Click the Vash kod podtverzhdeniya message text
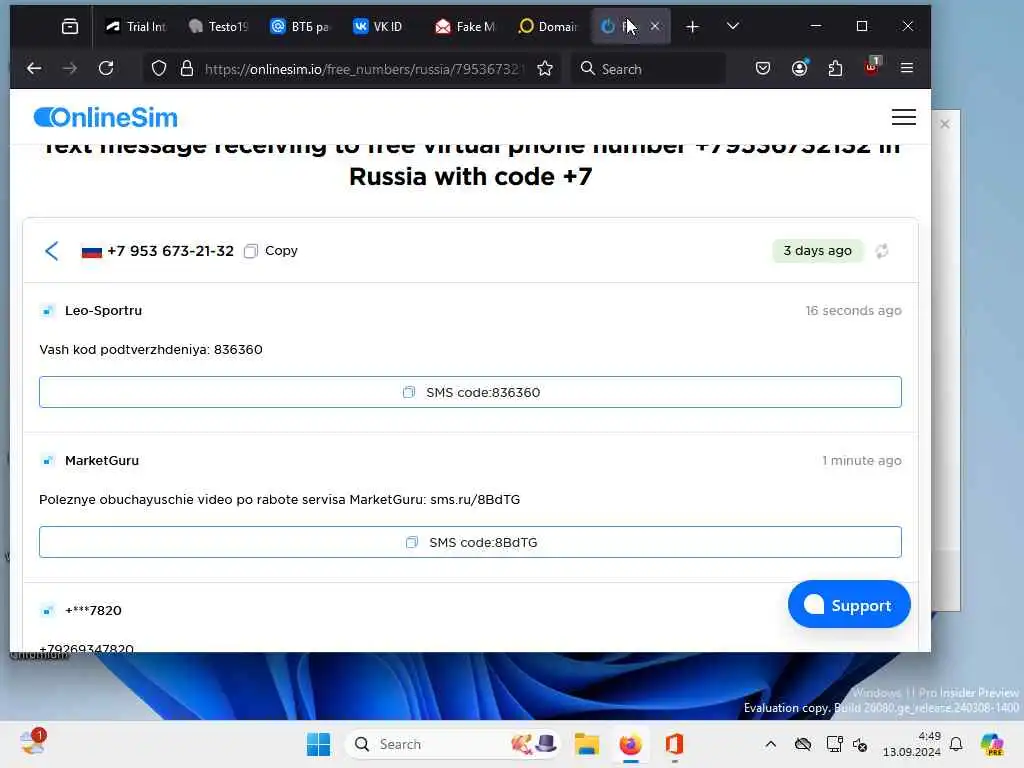 151,349
